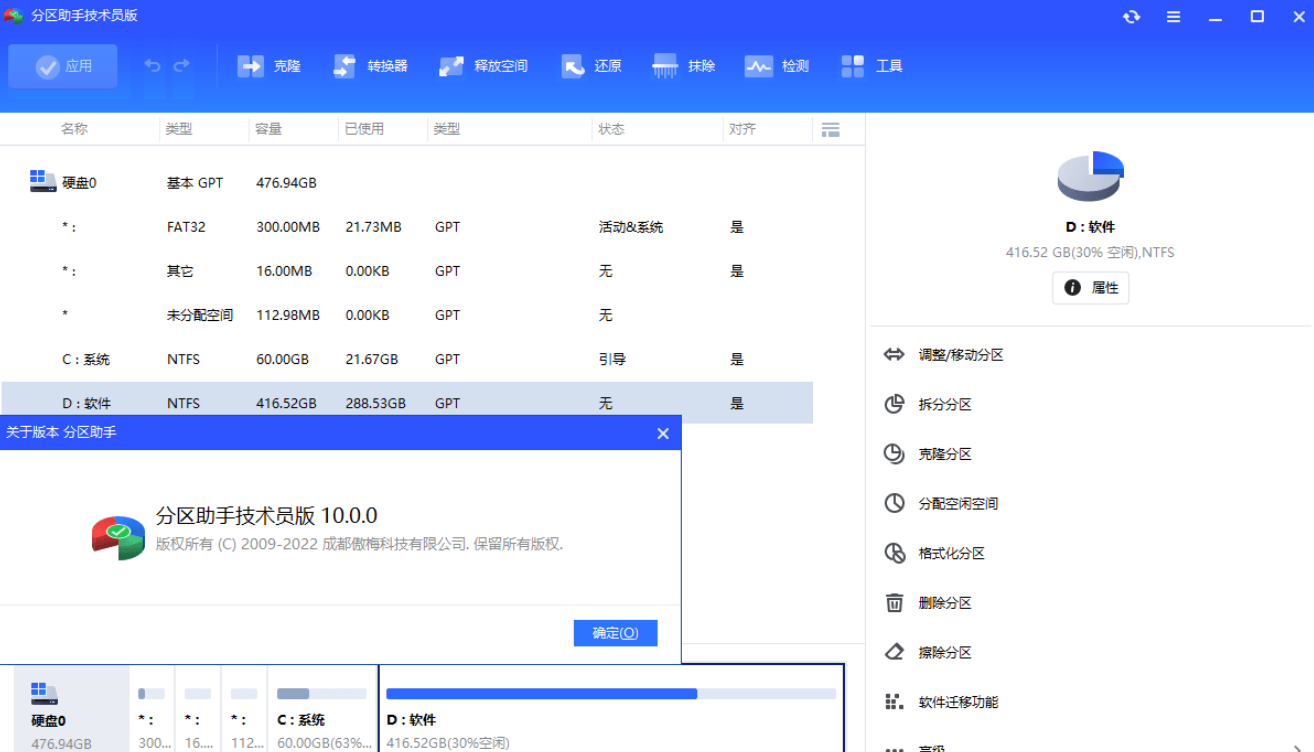1314x752 pixels.
Task: Open Free up space (释放空间) tool
Action: 483,66
